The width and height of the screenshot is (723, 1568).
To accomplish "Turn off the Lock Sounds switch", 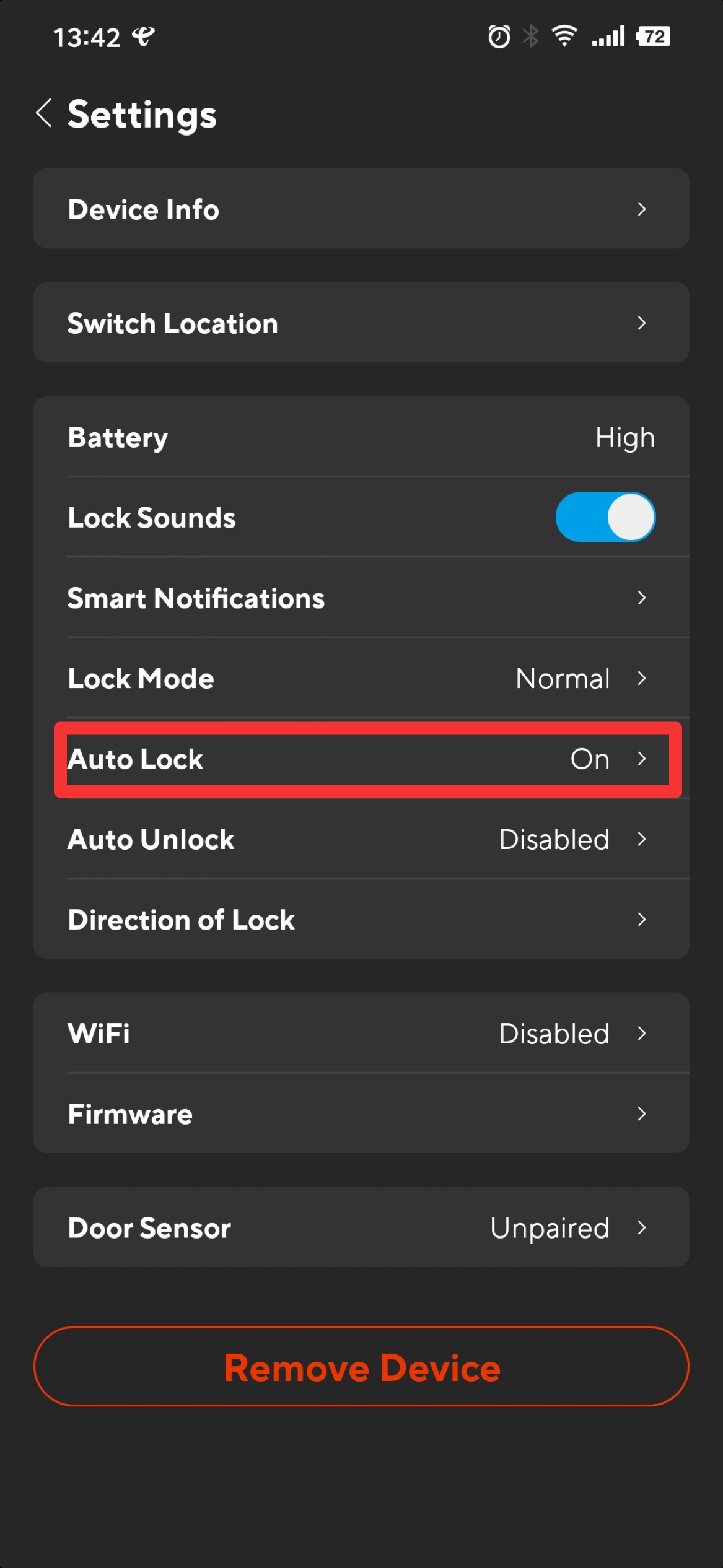I will coord(605,517).
